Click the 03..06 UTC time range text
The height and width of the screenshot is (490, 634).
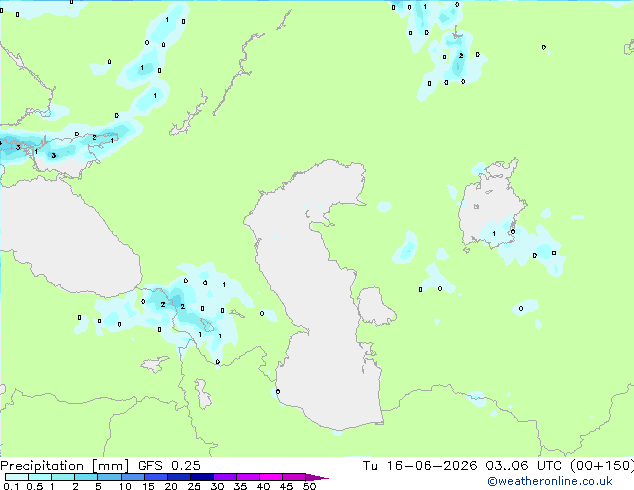click(524, 466)
